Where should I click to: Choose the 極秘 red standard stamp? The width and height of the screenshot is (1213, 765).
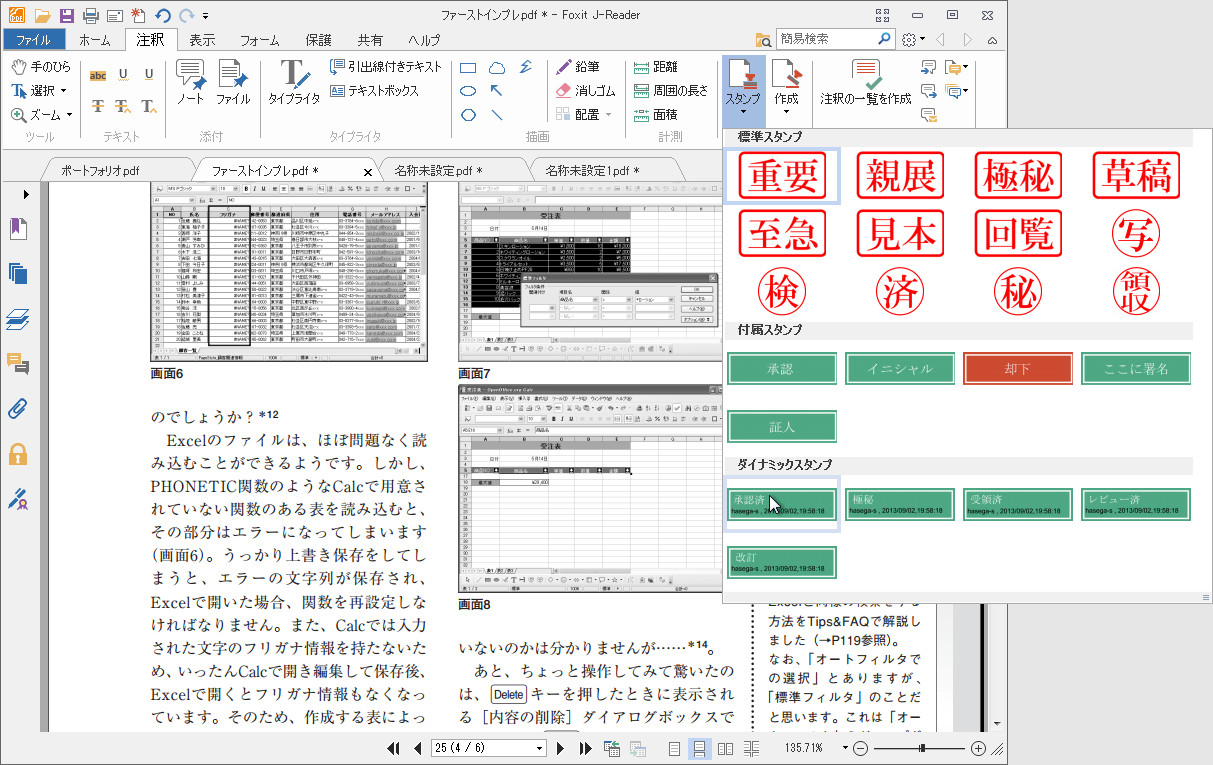pos(1018,176)
